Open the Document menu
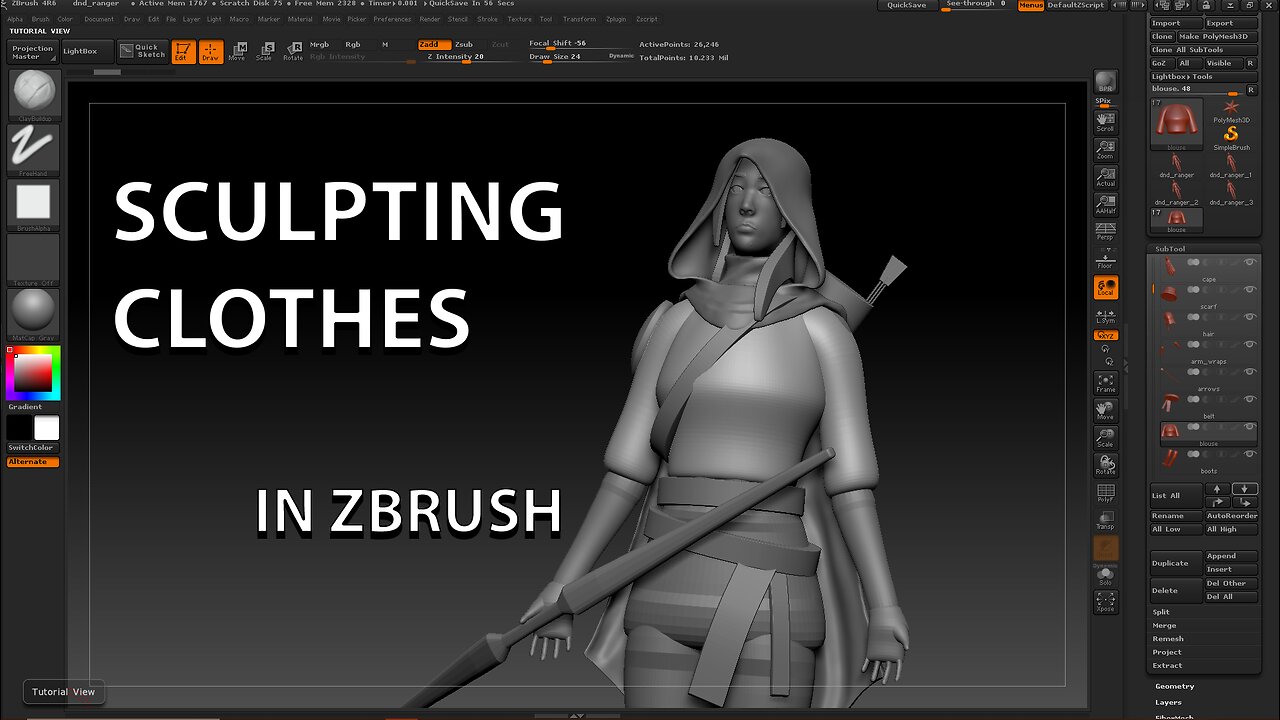The image size is (1280, 720). tap(99, 19)
